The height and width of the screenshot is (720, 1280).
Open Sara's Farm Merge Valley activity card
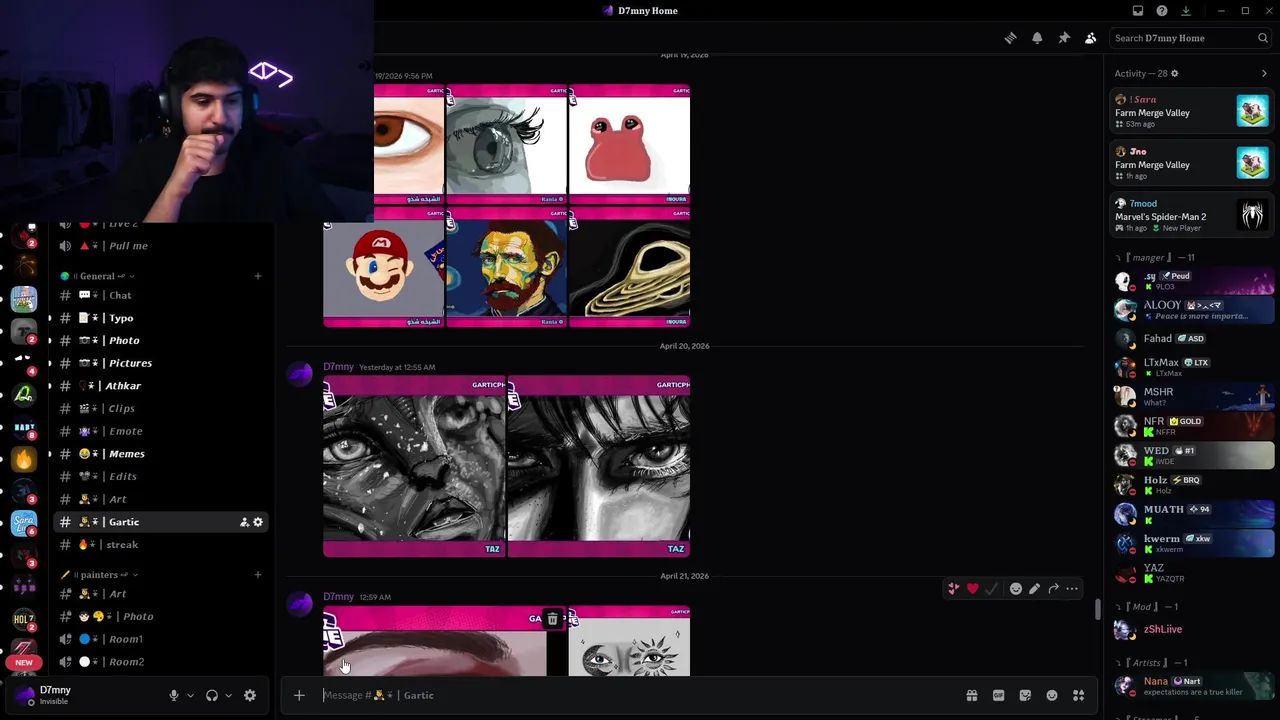click(x=1192, y=111)
